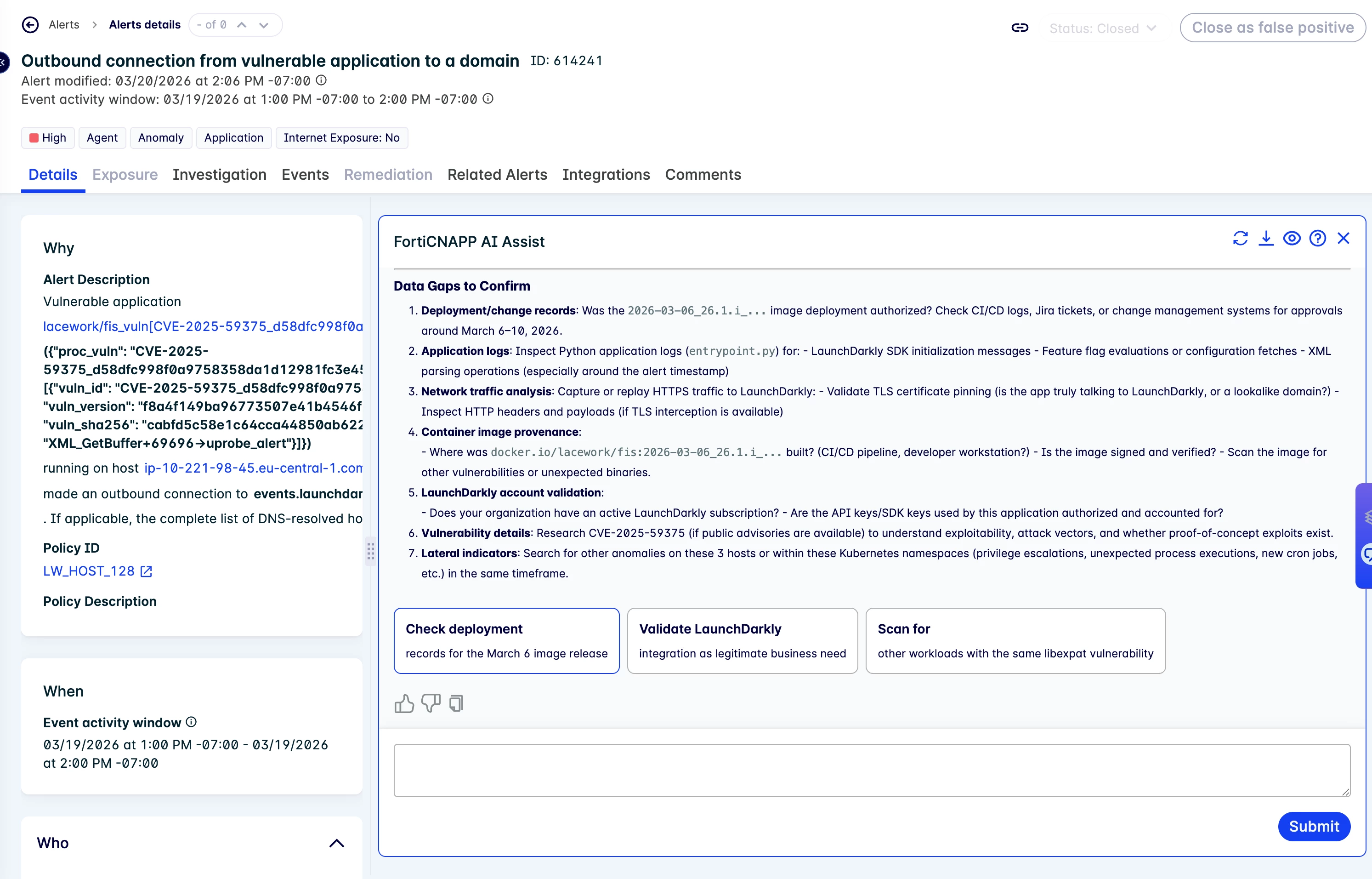Open lacework/fis_vuln CVE application link
Viewport: 1372px width, 879px height.
click(x=203, y=326)
